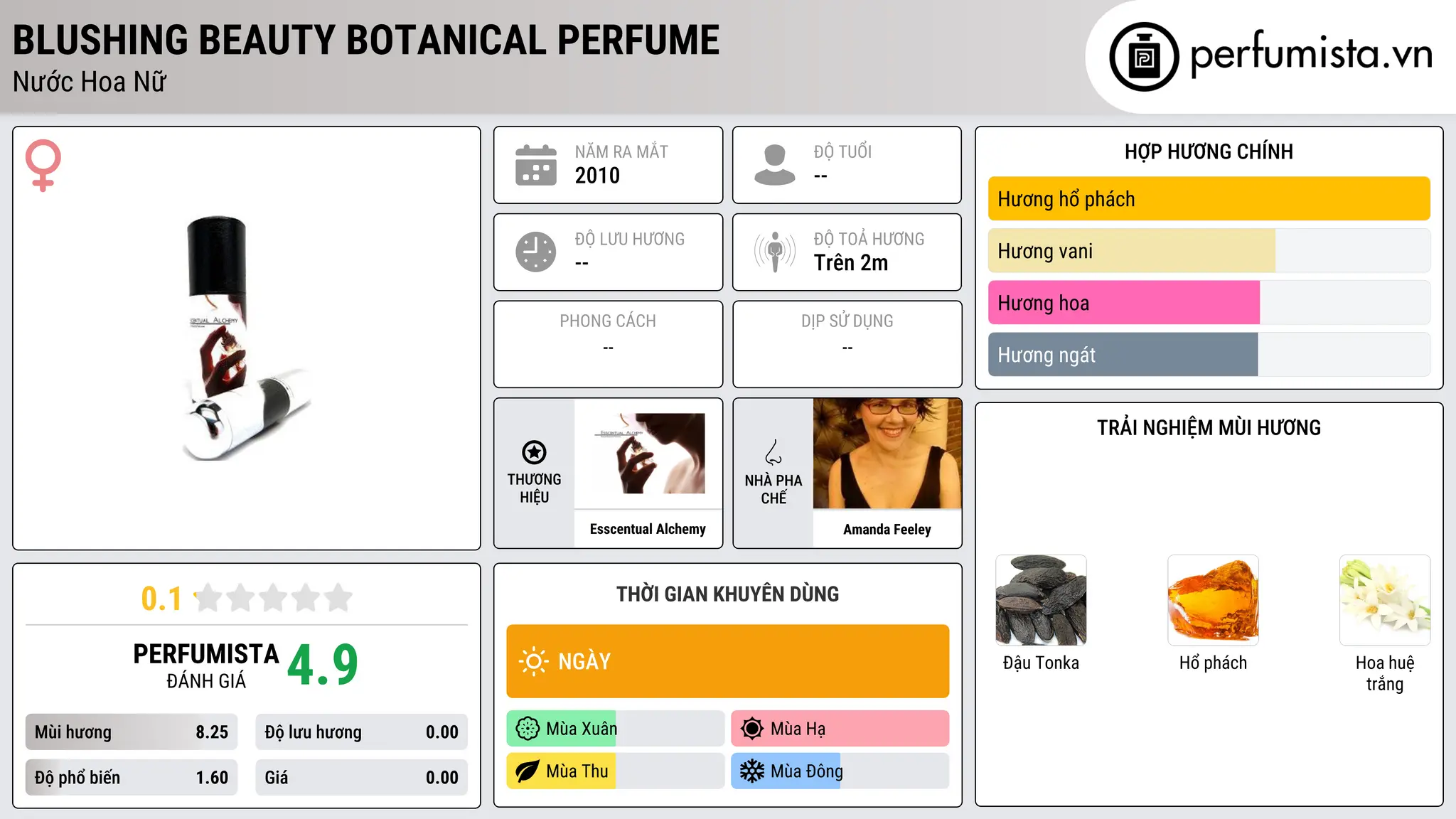Click the Mùa Xuân season bar
1456x819 pixels.
[616, 729]
